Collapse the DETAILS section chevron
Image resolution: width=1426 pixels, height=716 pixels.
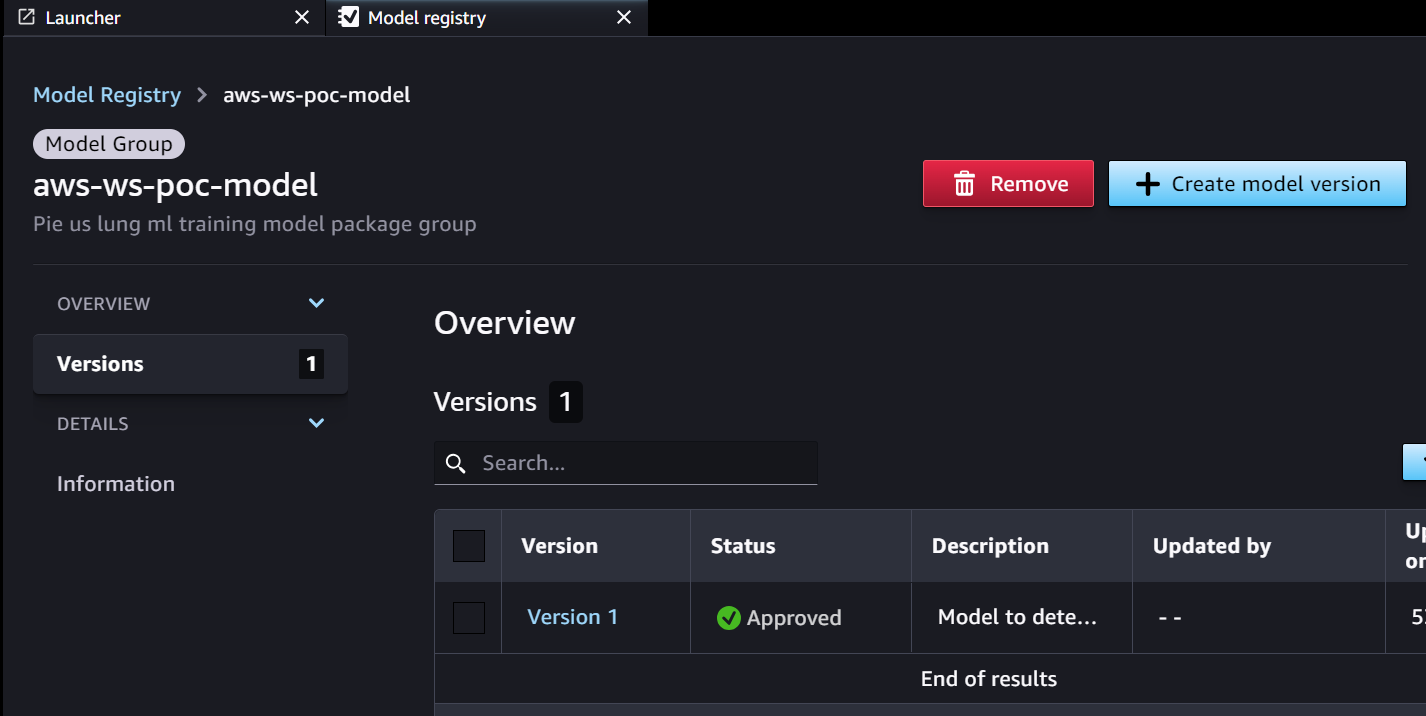pyautogui.click(x=317, y=423)
